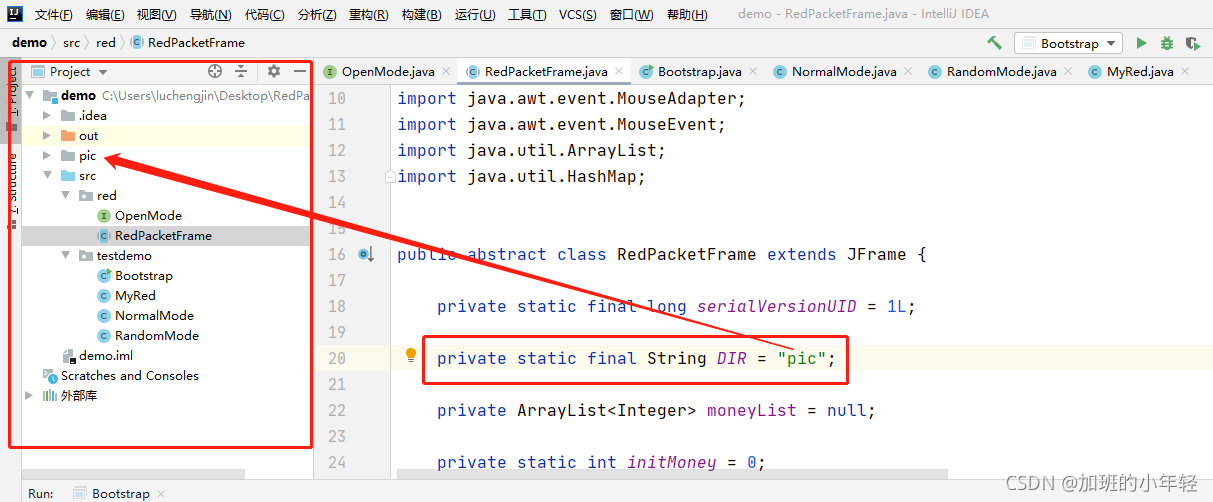
Task: Click the Collapse All icon in Project panel
Action: pyautogui.click(x=241, y=71)
